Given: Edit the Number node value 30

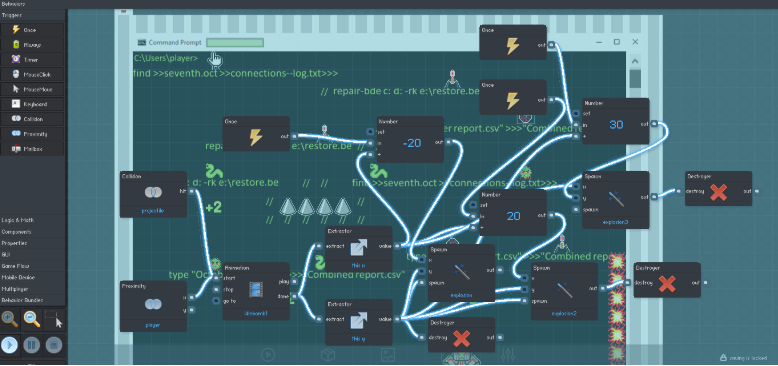Looking at the screenshot, I should [616, 125].
